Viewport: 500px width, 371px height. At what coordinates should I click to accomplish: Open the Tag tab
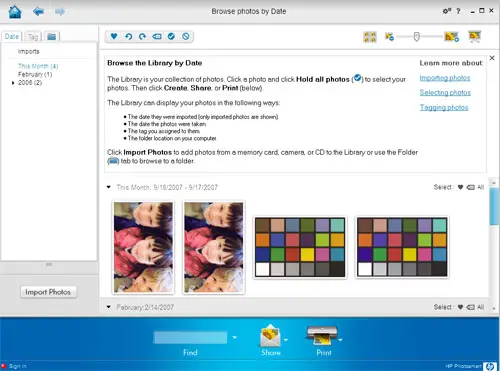[33, 36]
